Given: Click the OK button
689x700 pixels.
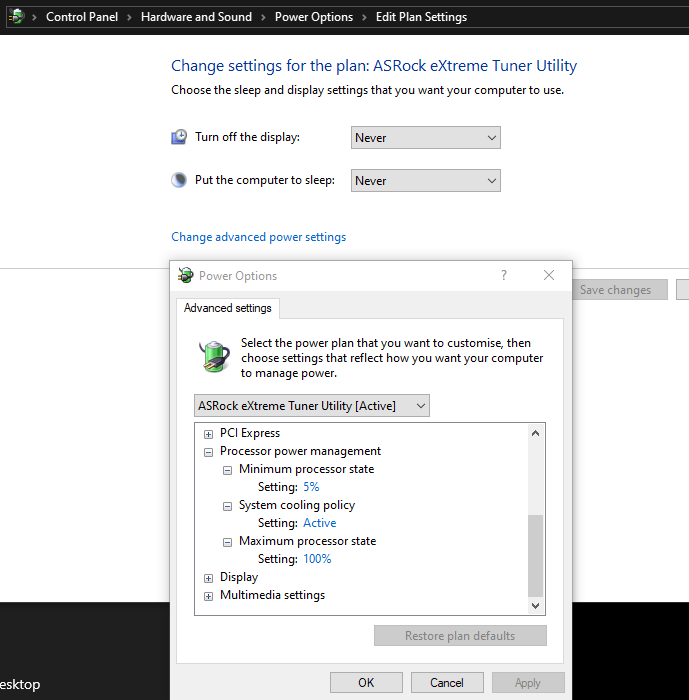Looking at the screenshot, I should (x=366, y=683).
